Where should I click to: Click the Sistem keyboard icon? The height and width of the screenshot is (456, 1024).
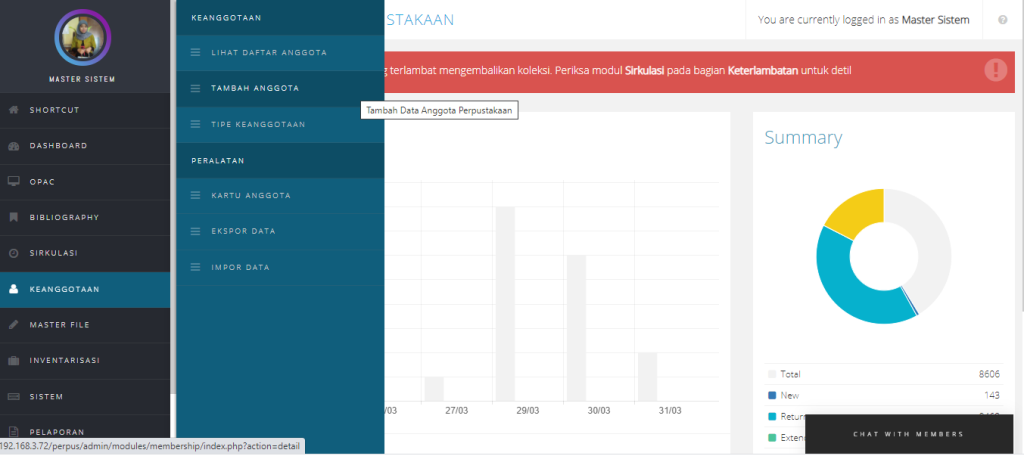pyautogui.click(x=14, y=396)
